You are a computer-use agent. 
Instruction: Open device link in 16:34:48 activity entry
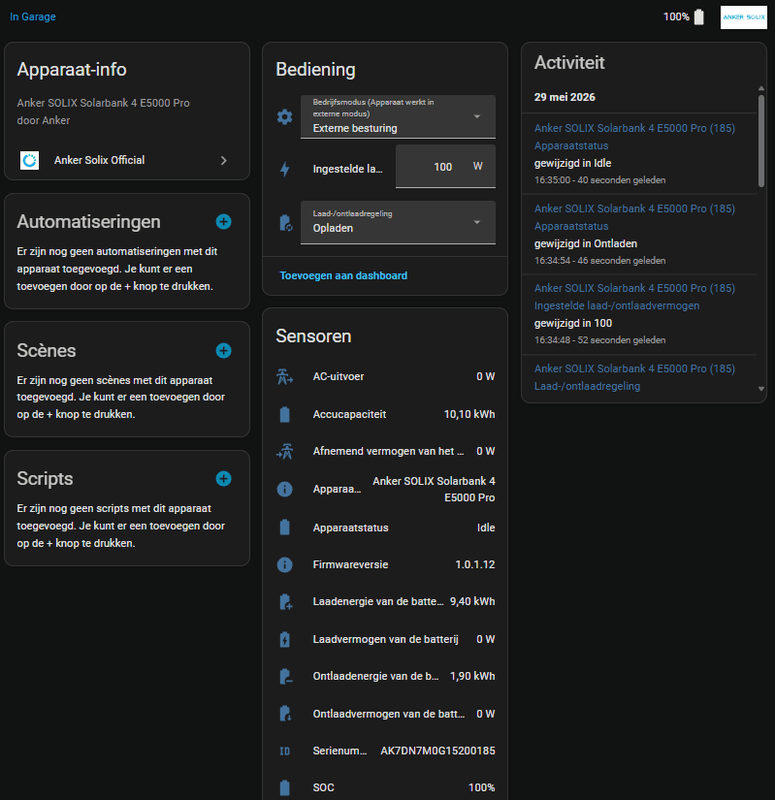[635, 288]
